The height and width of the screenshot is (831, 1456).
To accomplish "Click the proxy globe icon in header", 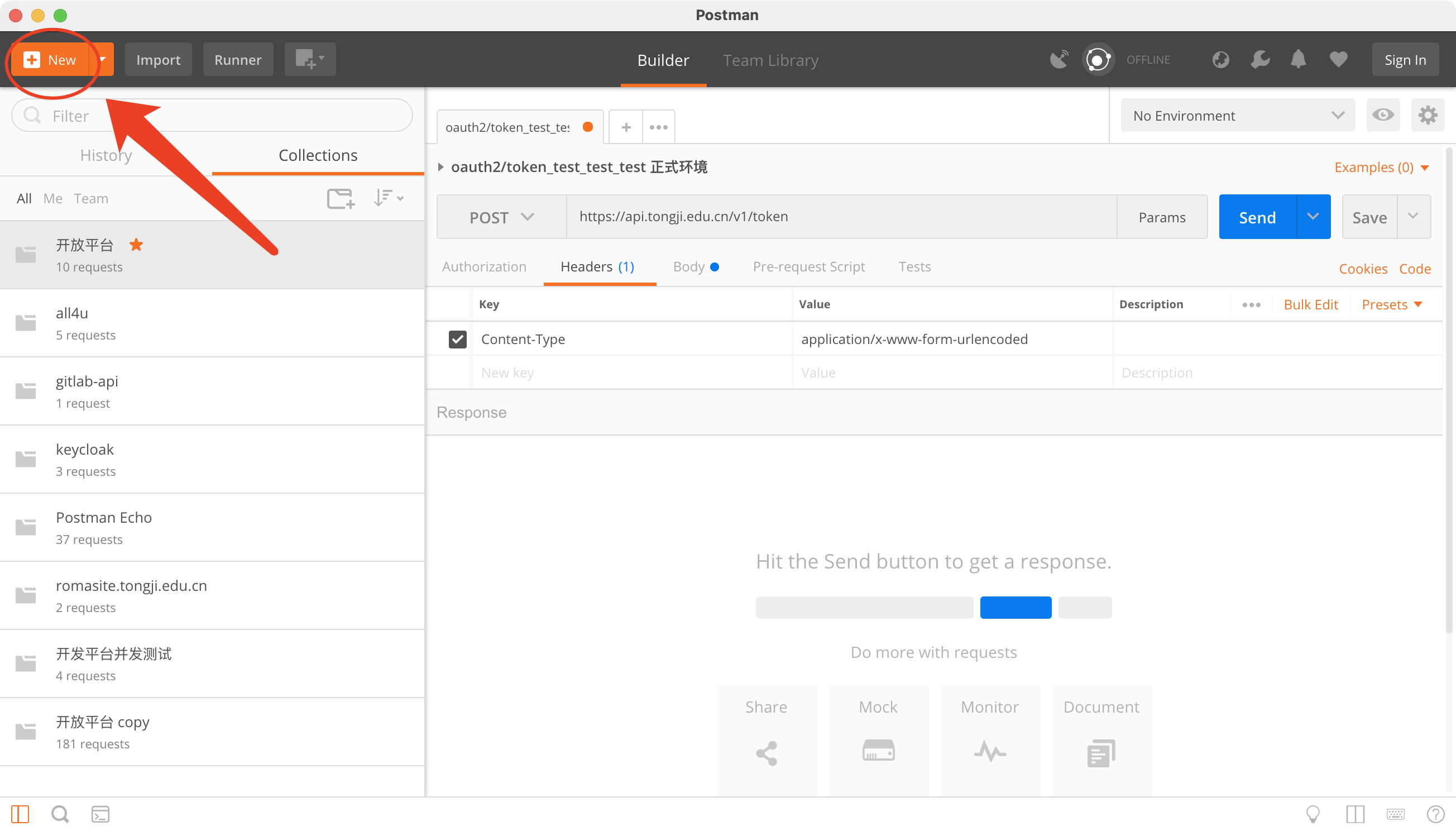I will 1220,59.
